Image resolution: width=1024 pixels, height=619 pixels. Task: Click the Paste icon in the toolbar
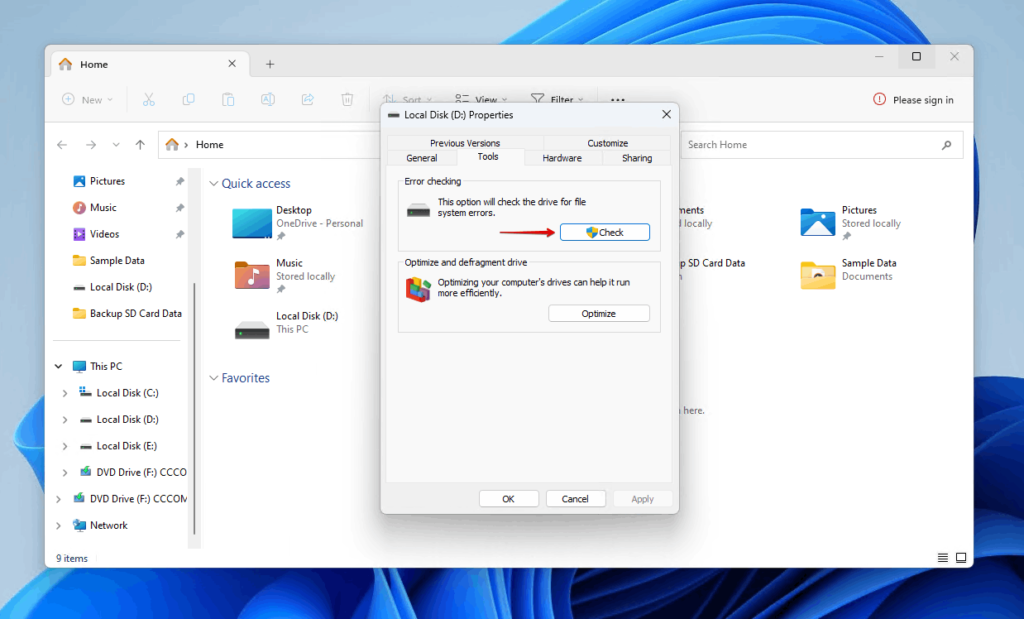pos(228,99)
